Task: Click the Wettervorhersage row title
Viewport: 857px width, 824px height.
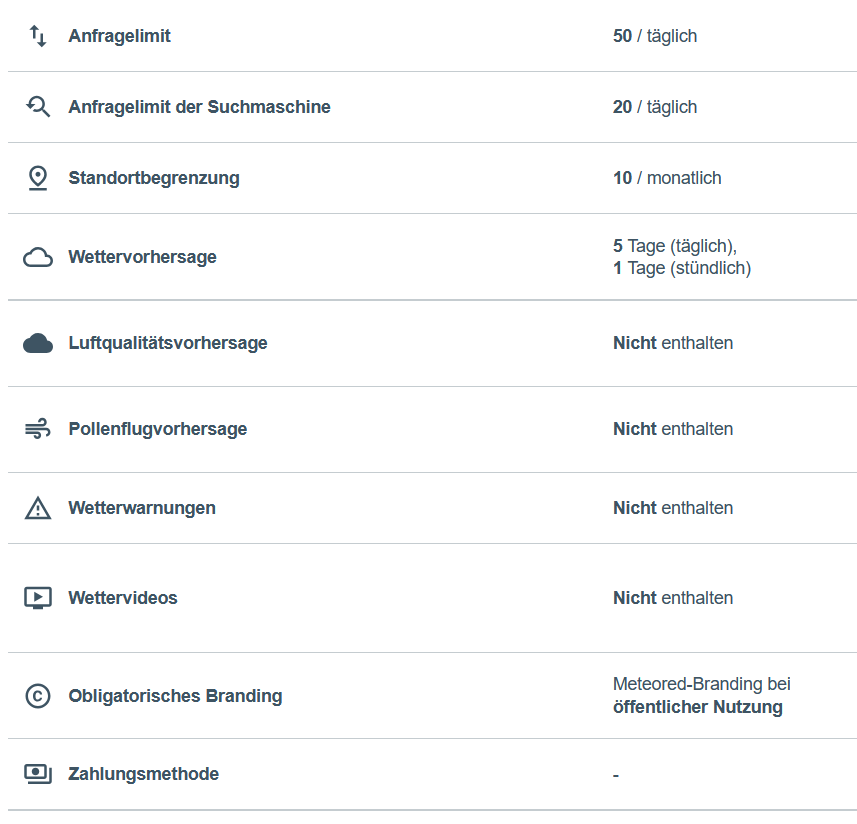Action: coord(142,257)
